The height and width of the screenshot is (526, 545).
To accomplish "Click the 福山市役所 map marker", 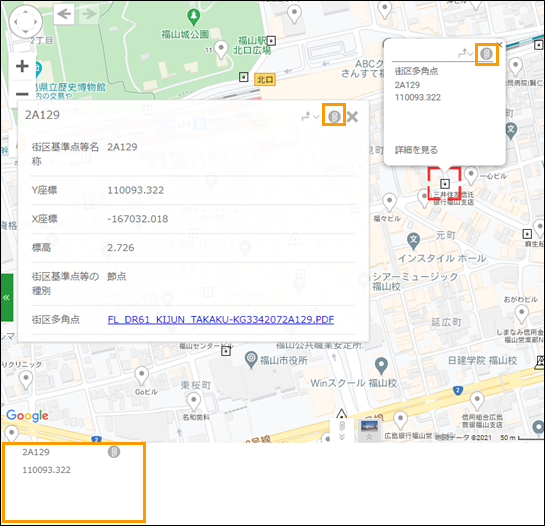I will click(x=251, y=360).
